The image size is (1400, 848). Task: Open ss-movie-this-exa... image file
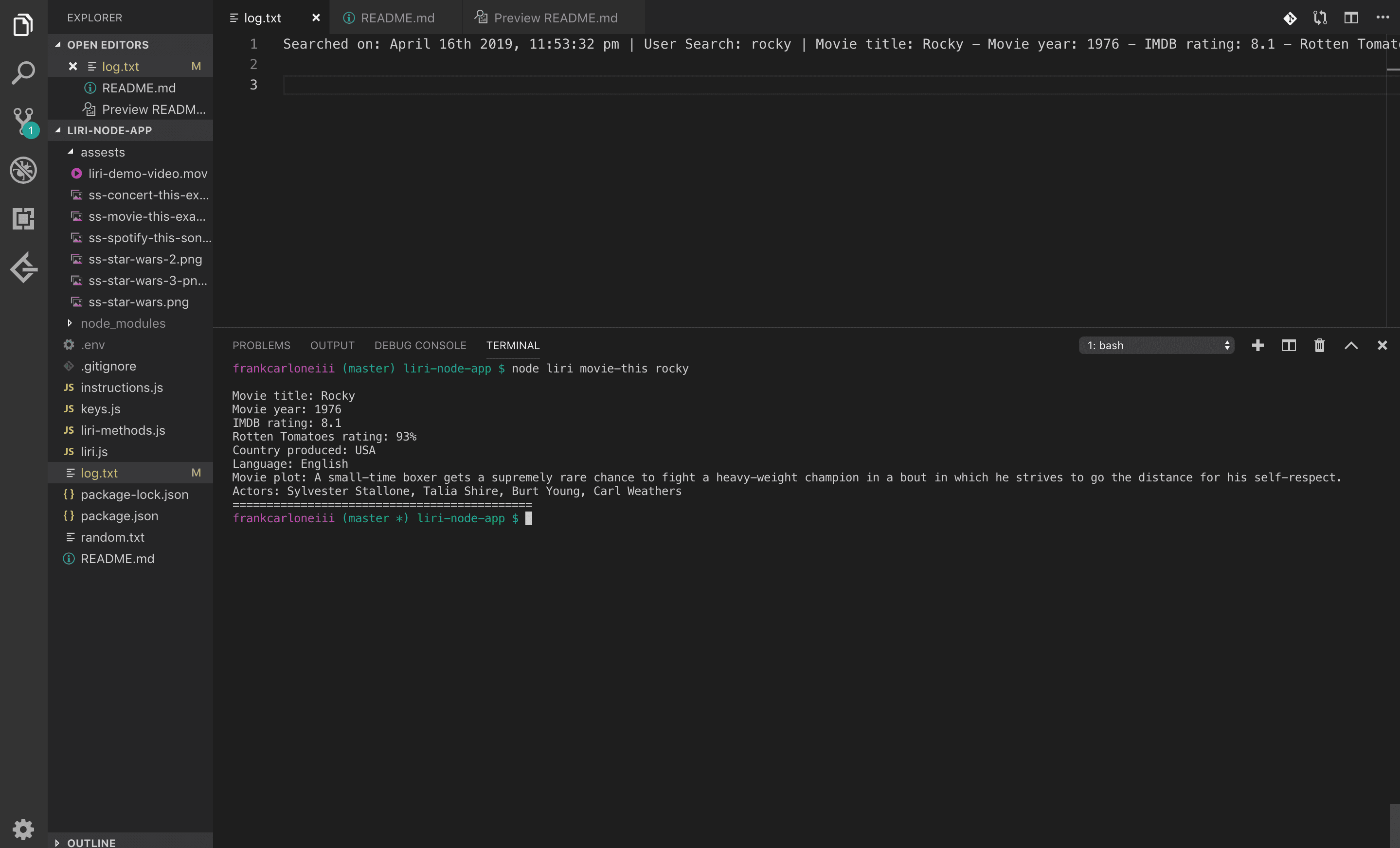[x=131, y=216]
